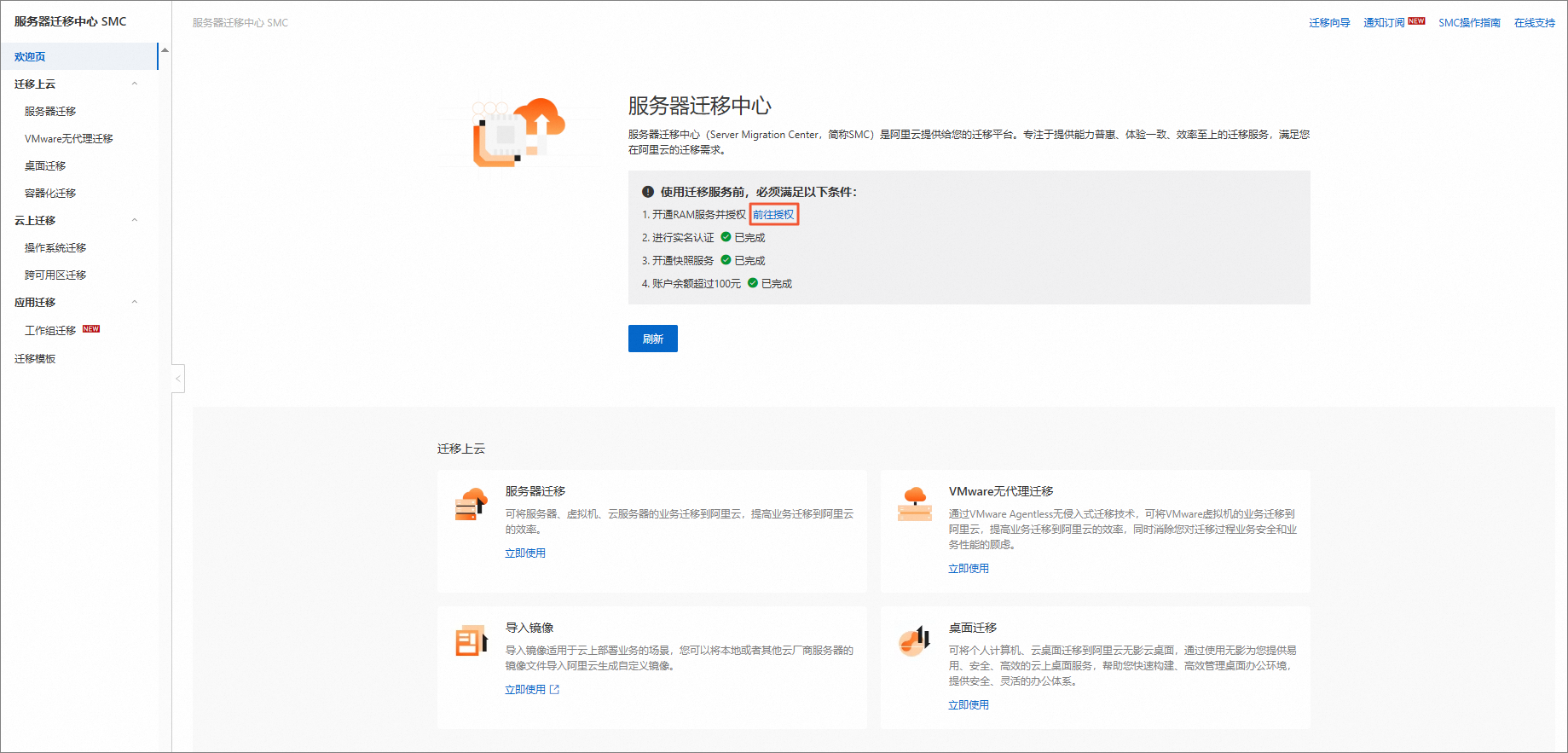Click the 导入镜像 card title

[529, 628]
